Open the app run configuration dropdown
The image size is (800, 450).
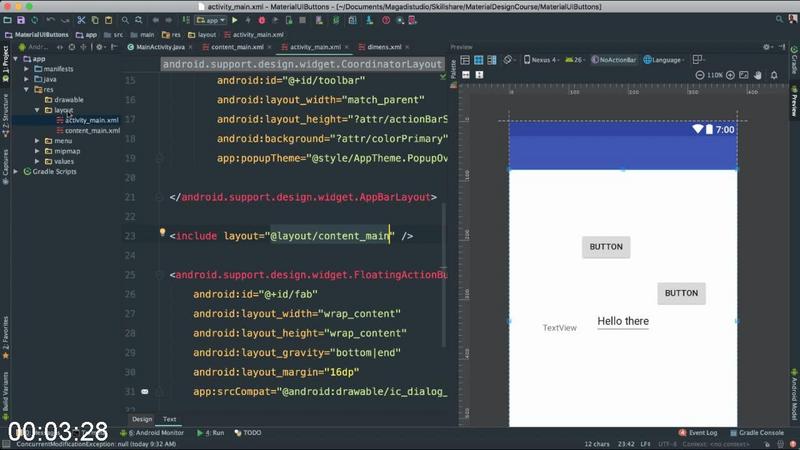click(211, 20)
